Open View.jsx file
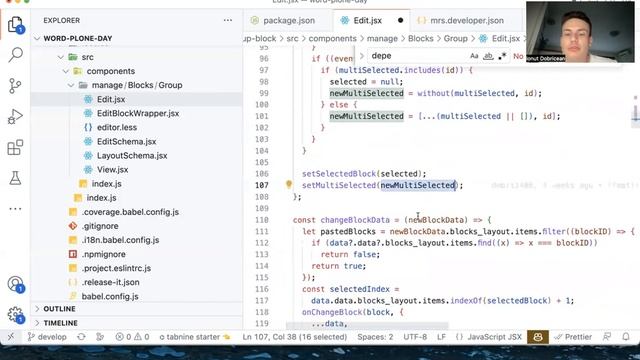Viewport: 640px width, 360px height. tap(137, 169)
